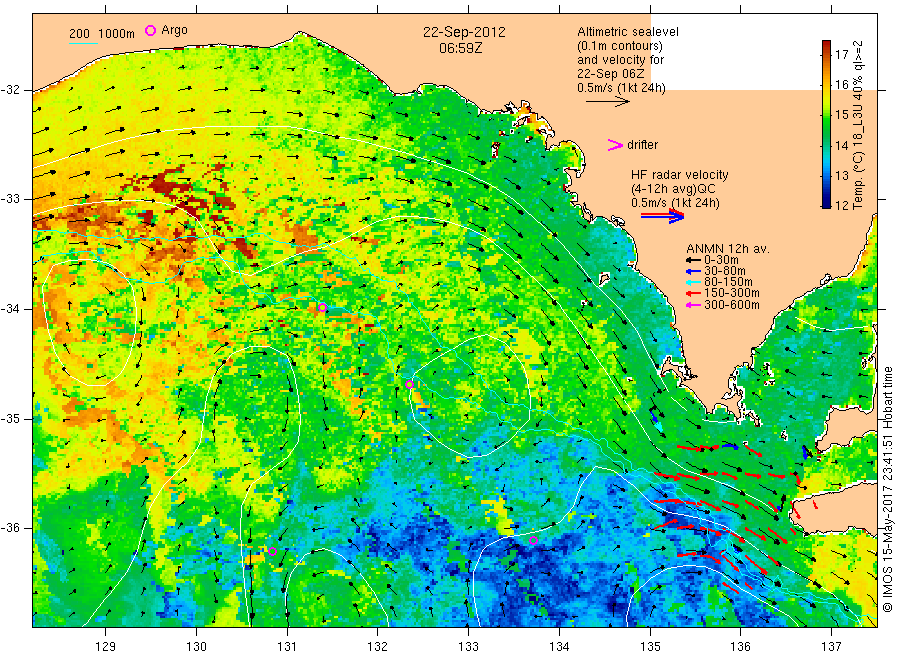Click the longitude label 132

(x=378, y=647)
